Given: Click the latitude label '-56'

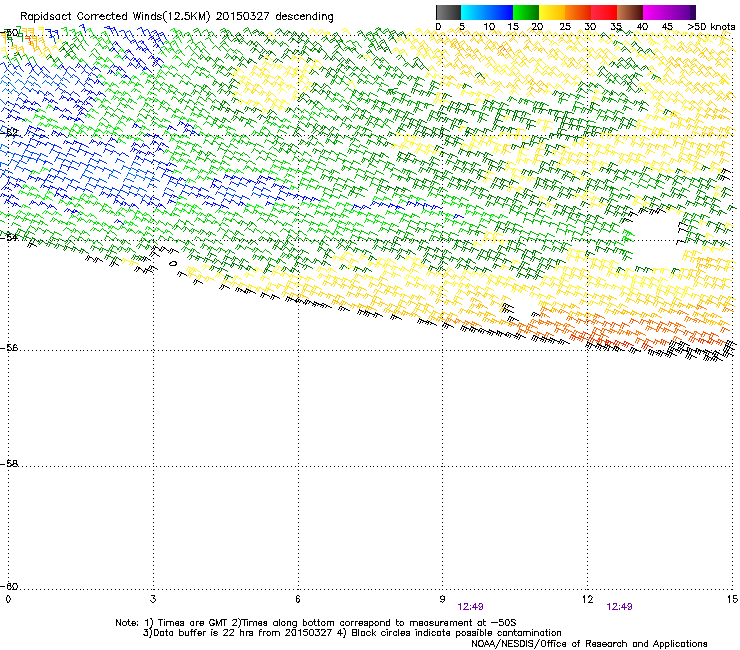Looking at the screenshot, I should point(9,347).
